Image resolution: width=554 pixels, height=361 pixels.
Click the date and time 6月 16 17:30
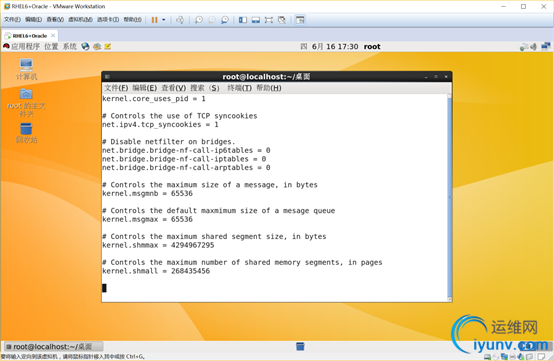click(335, 47)
